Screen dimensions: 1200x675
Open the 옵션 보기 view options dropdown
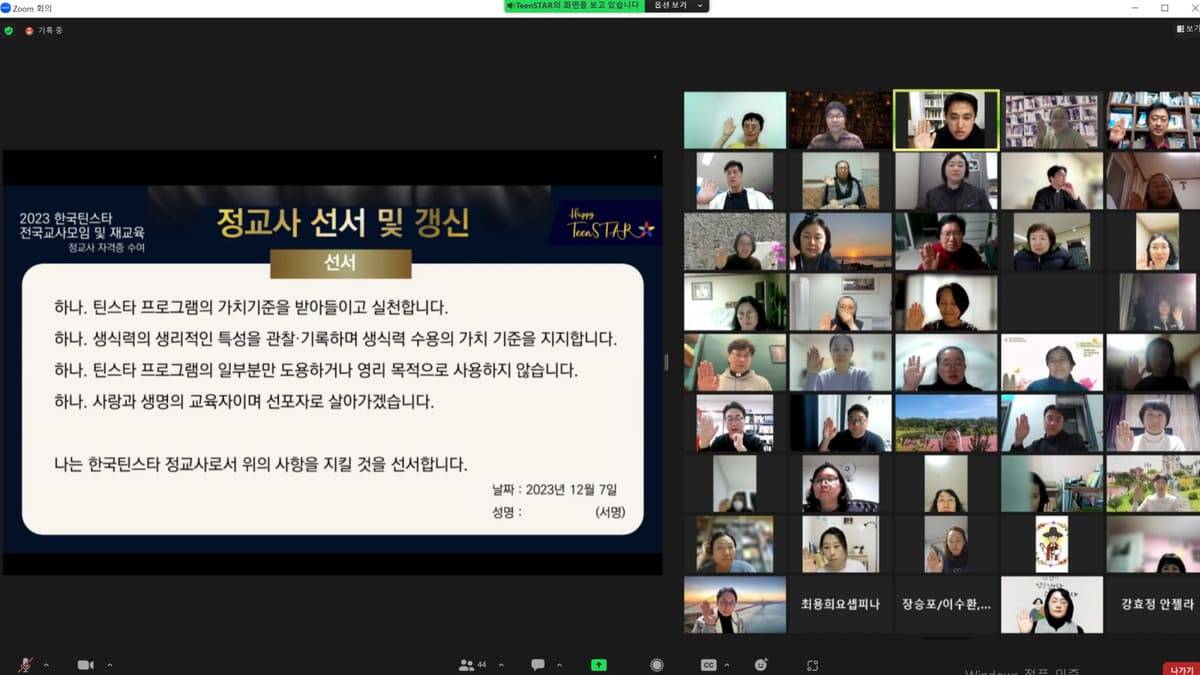(678, 6)
